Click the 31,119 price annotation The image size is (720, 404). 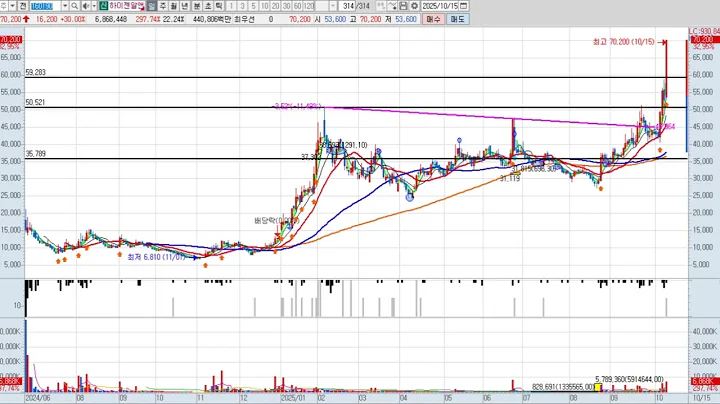click(x=510, y=179)
